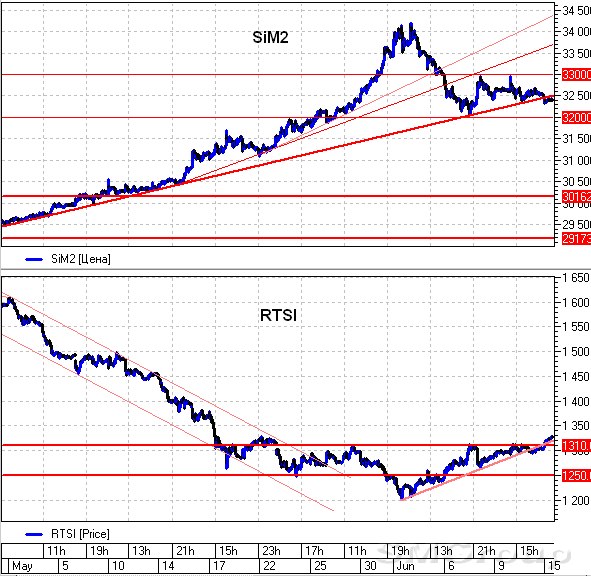This screenshot has height=576, width=591.
Task: Click the SiM2 peak near 34 000
Action: (x=411, y=24)
